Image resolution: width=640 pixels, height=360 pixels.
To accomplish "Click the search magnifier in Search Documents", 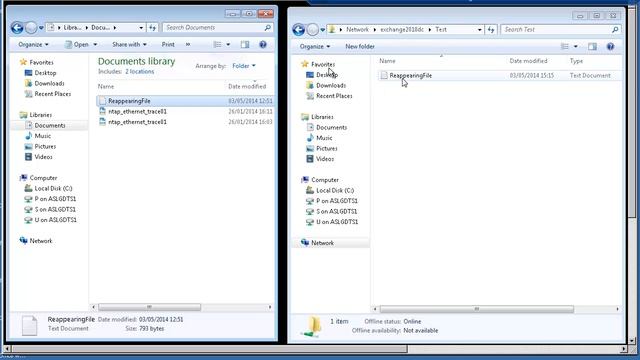I will pos(267,28).
